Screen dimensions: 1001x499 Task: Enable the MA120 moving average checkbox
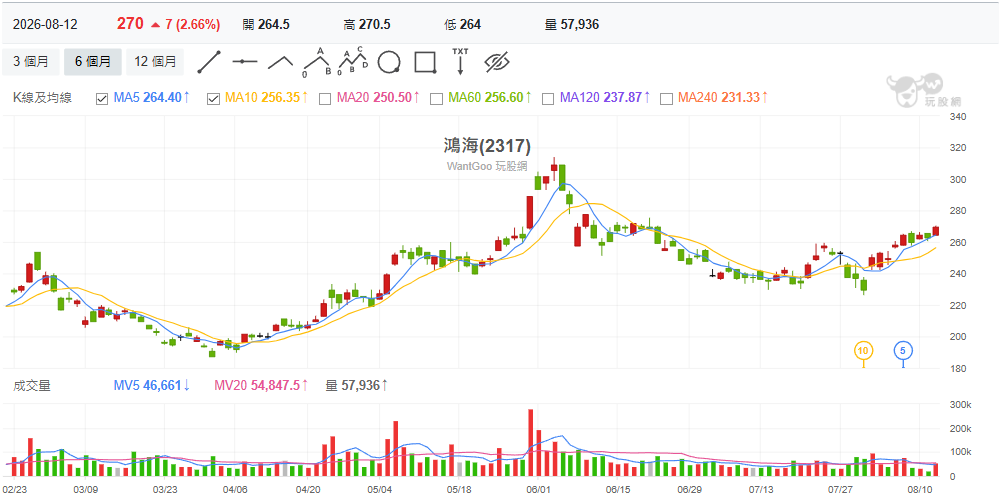pyautogui.click(x=548, y=98)
